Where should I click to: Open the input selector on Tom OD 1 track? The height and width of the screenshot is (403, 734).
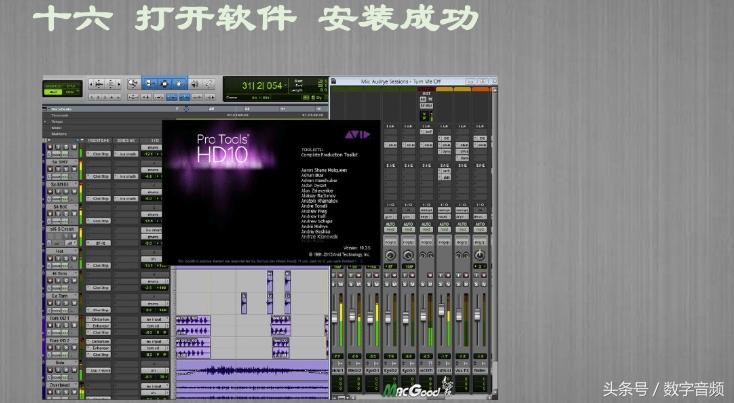(x=155, y=319)
